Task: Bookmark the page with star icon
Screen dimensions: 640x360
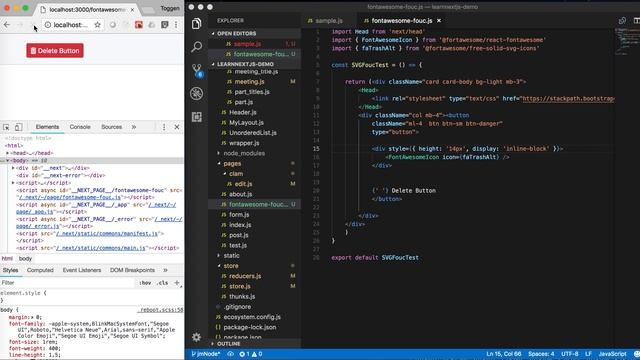Action: (x=97, y=25)
